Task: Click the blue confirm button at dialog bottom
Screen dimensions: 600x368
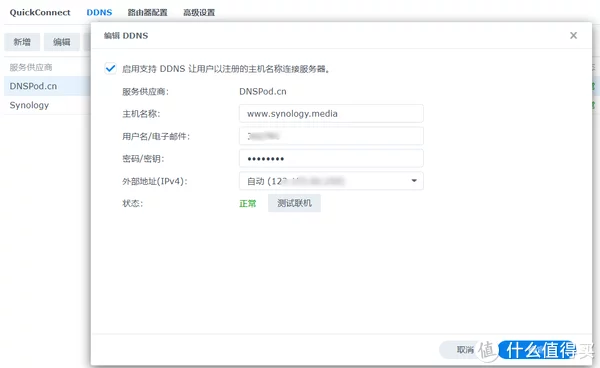Action: (536, 350)
